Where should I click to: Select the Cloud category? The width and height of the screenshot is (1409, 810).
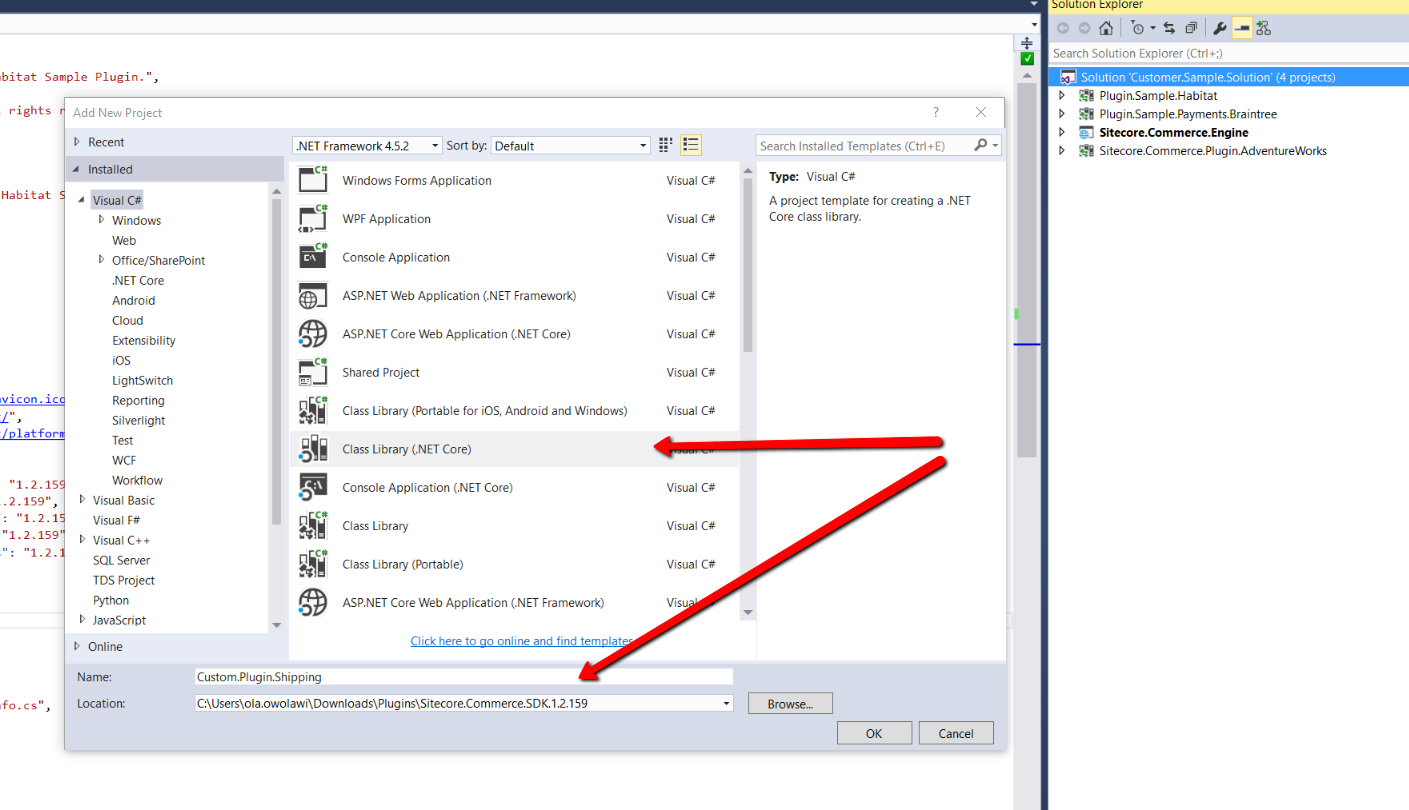point(128,320)
